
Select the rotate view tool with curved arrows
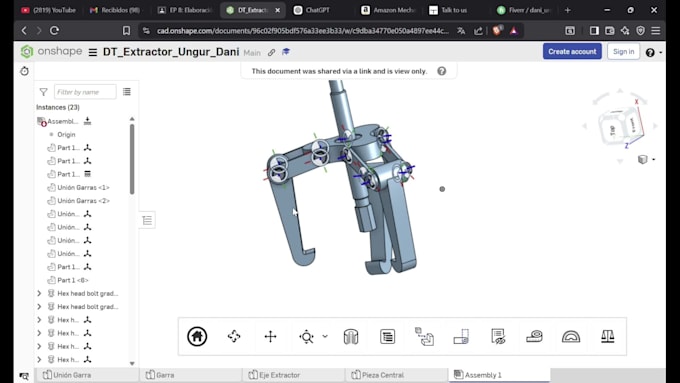point(234,337)
